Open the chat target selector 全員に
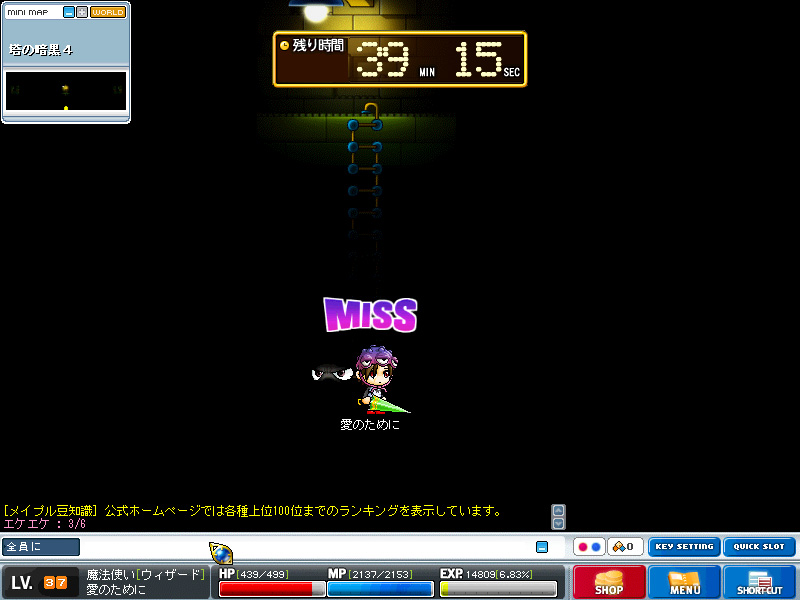Viewport: 800px width, 600px height. pyautogui.click(x=41, y=546)
